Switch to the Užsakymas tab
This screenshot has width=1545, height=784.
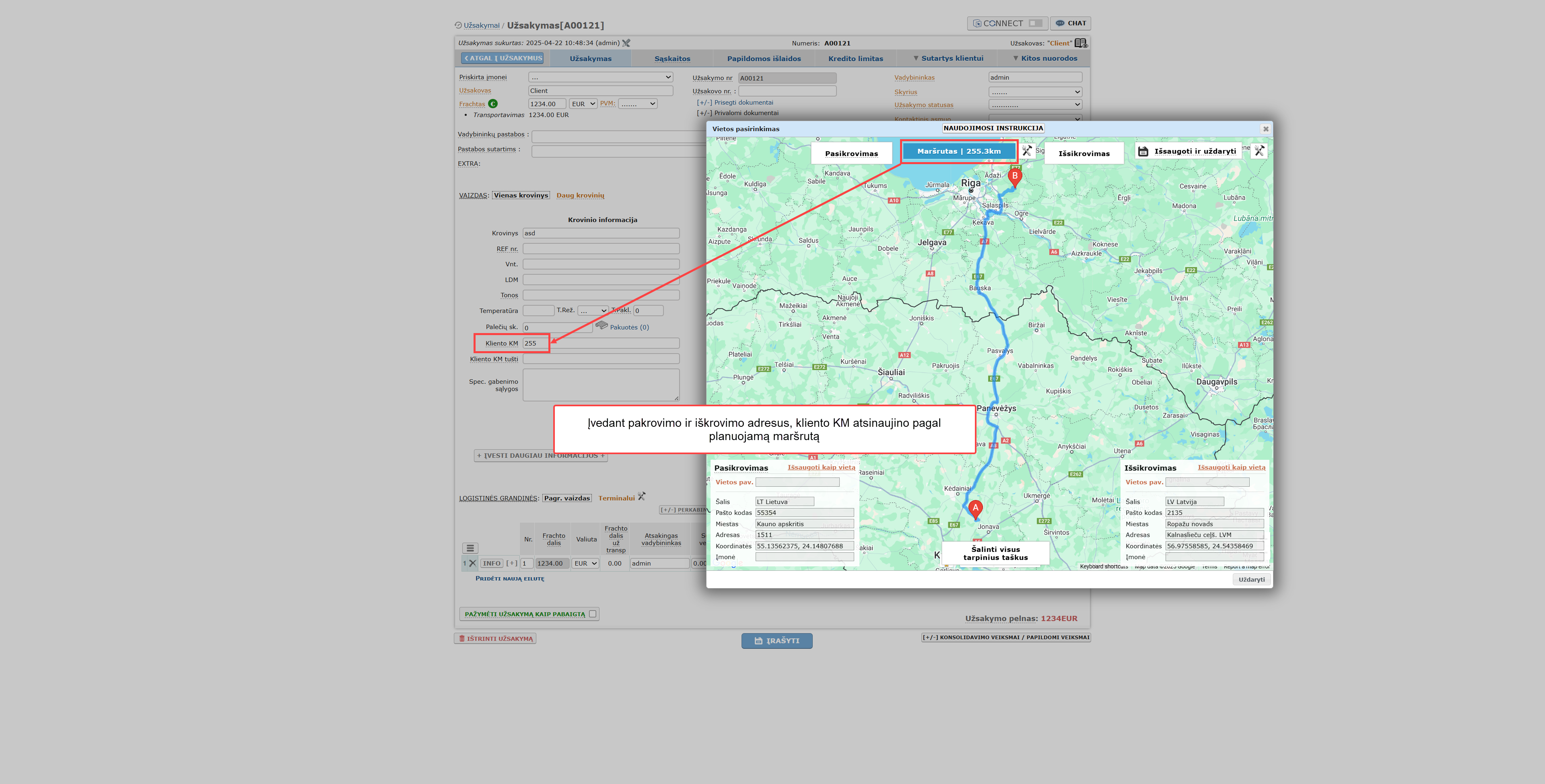590,59
